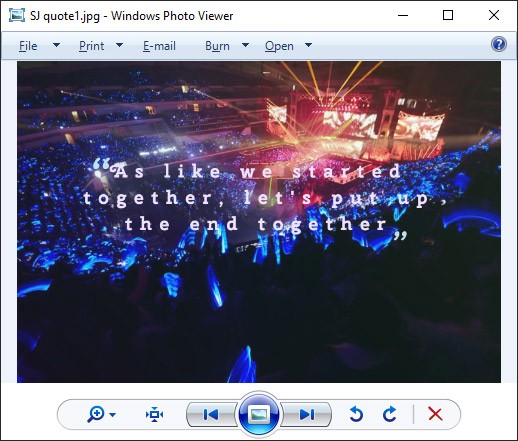Open the Burn menu

217,46
